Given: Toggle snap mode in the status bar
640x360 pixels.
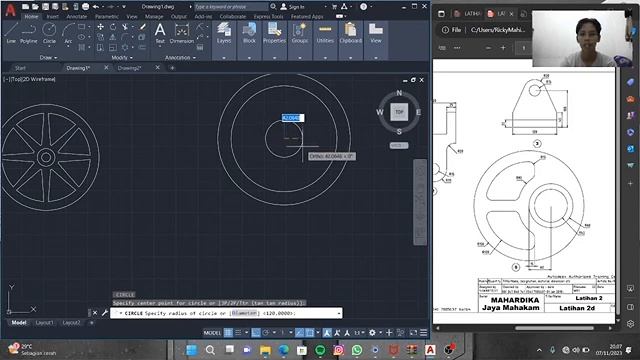Looking at the screenshot, I should tap(238, 333).
